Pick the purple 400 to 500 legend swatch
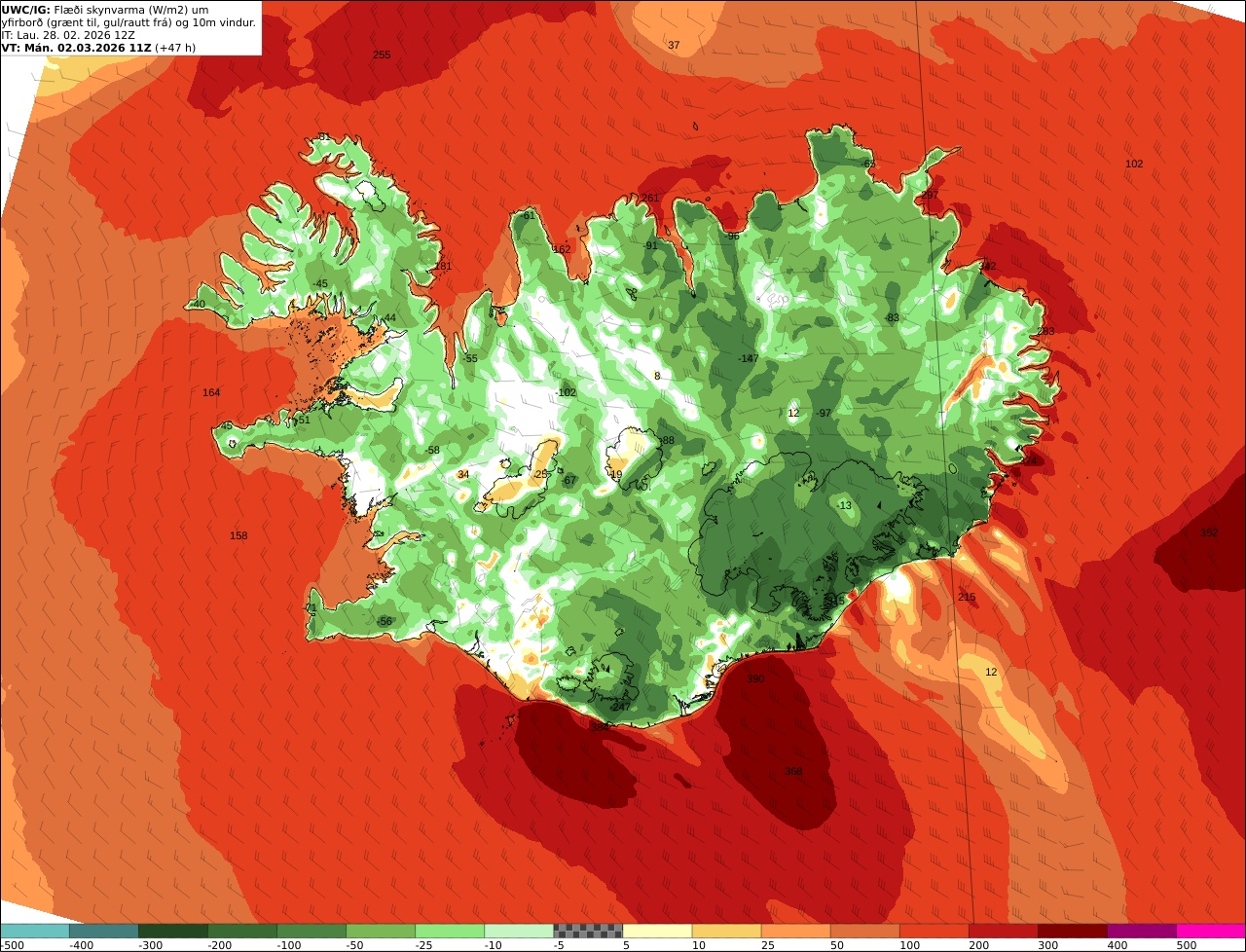The height and width of the screenshot is (952, 1246). 1142,931
